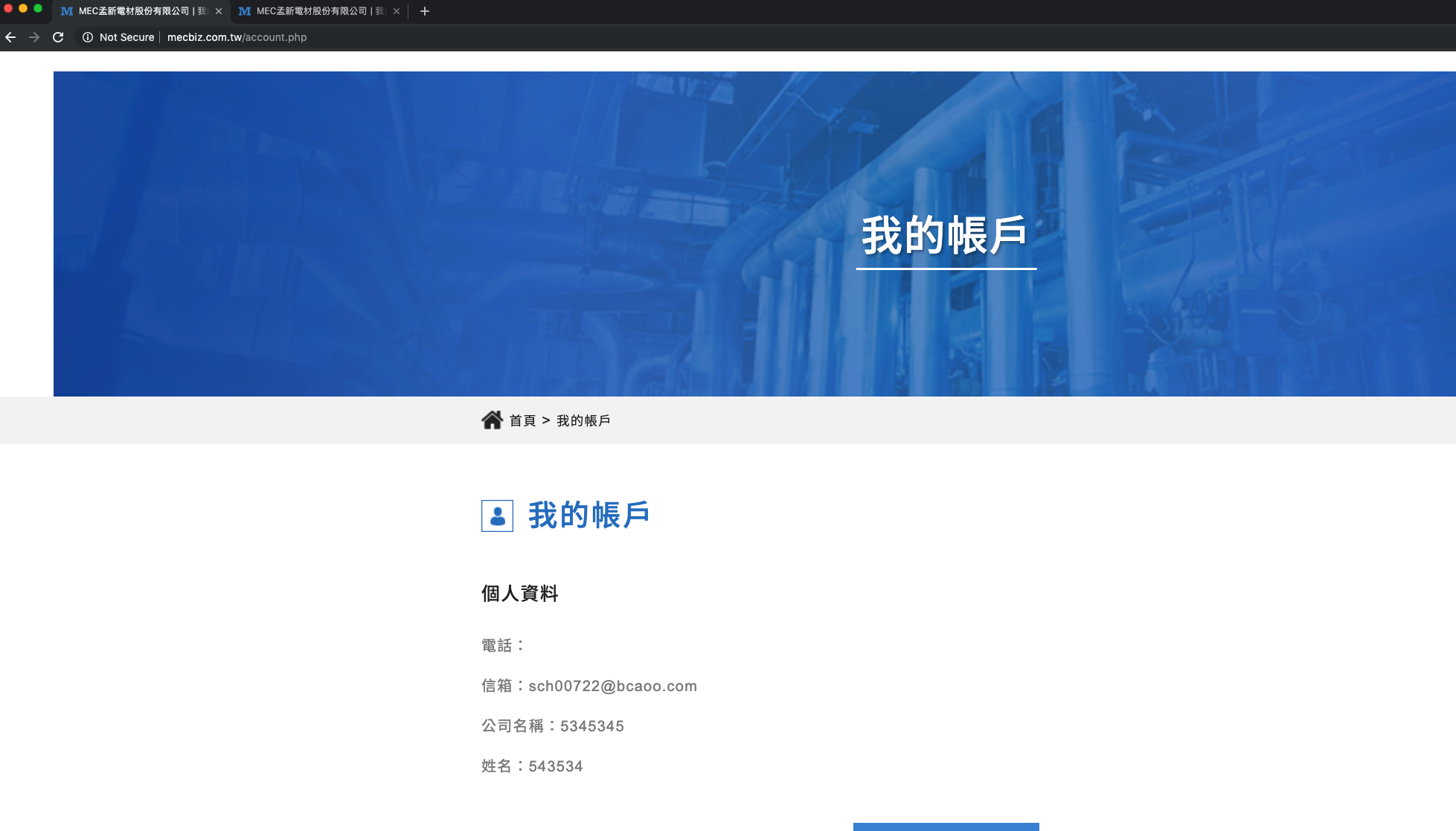This screenshot has width=1456, height=831.
Task: Click the 公司名稱：5345345 line
Action: 553,726
